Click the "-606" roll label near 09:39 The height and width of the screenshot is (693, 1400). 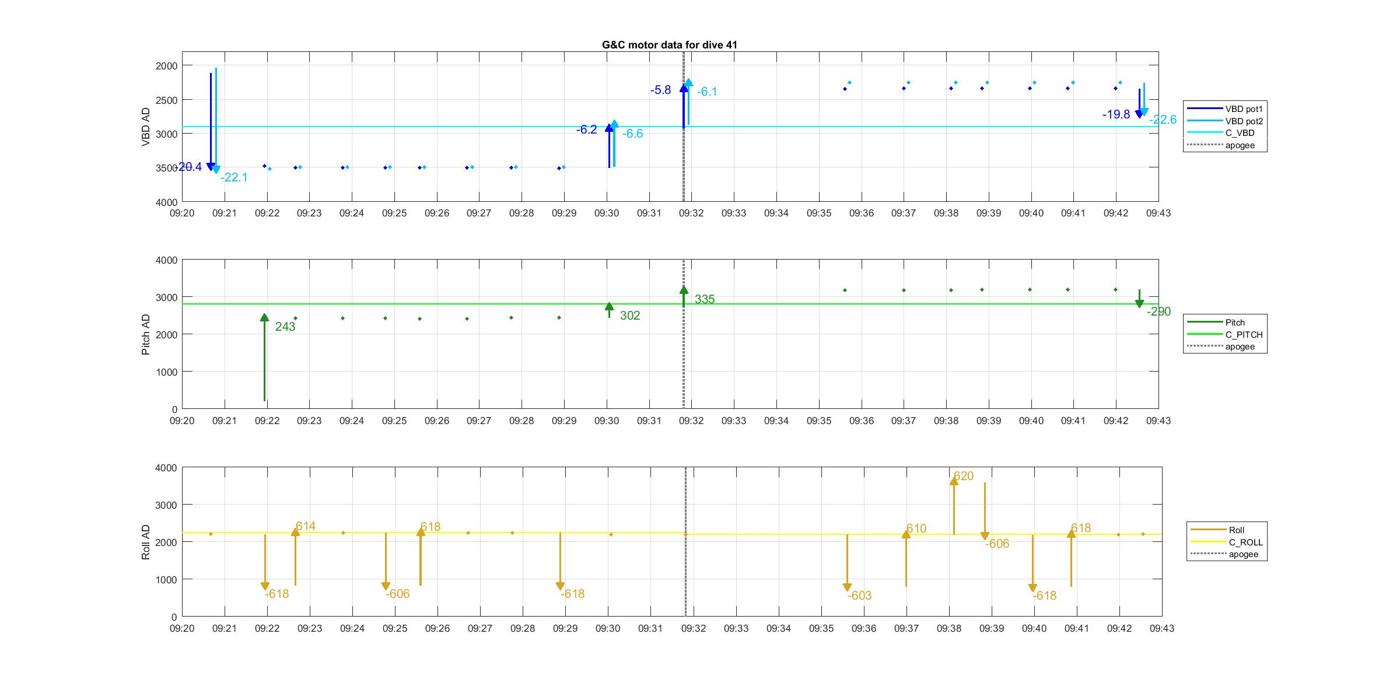pyautogui.click(x=997, y=544)
